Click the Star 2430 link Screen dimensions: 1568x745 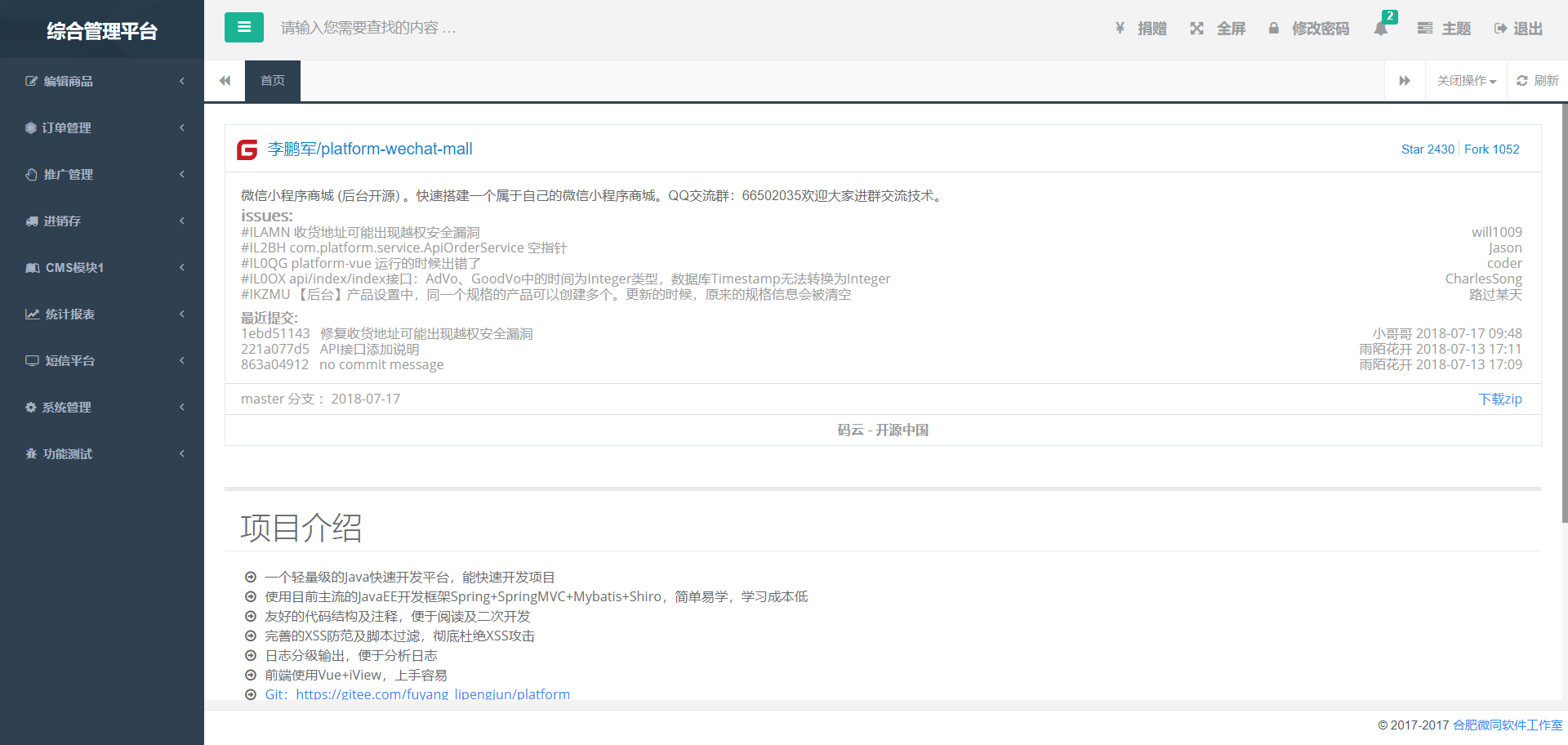click(1428, 149)
